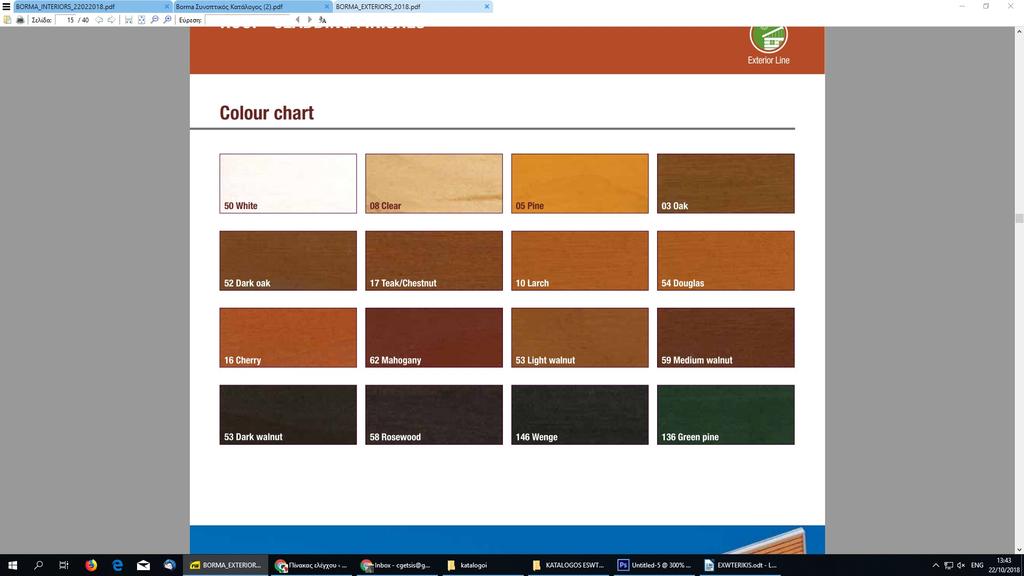1024x576 pixels.
Task: Switch to EXWTERIKIS.odt taskbar window
Action: point(741,566)
